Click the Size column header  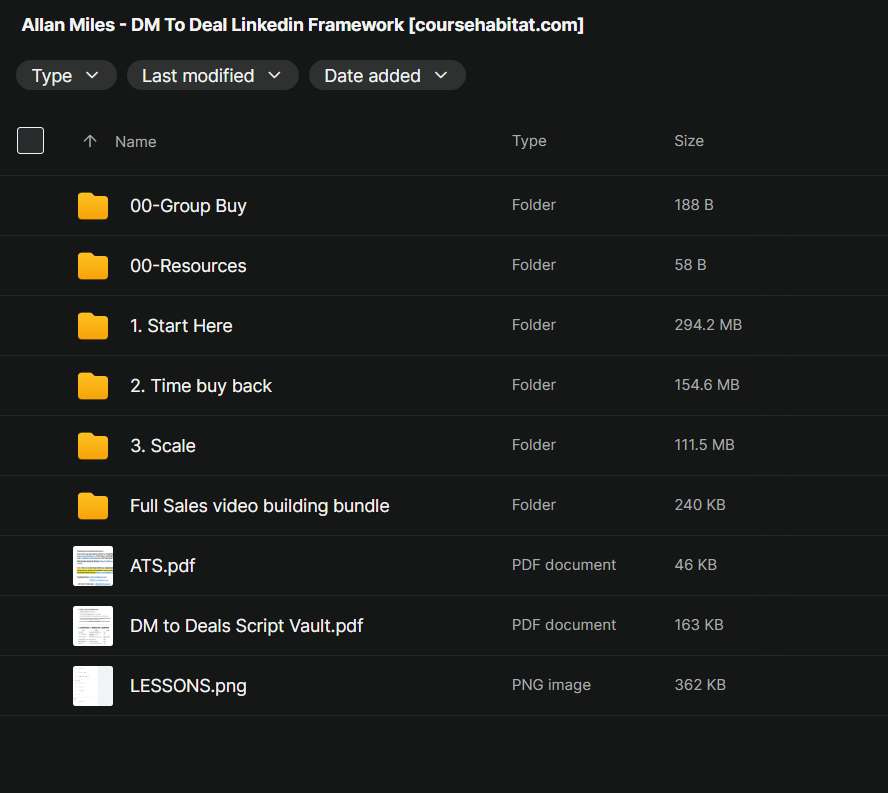click(689, 141)
